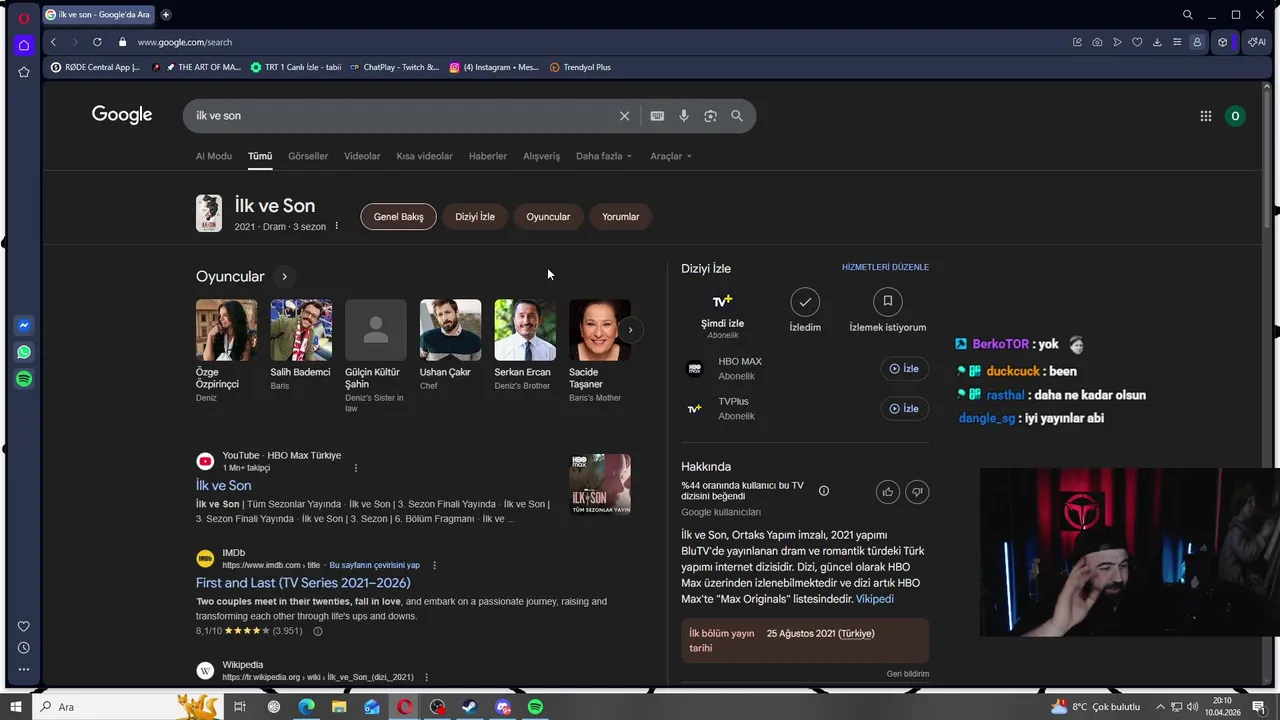Open the heart icon in Opera sidebar bottom
Viewport: 1280px width, 720px height.
(24, 627)
